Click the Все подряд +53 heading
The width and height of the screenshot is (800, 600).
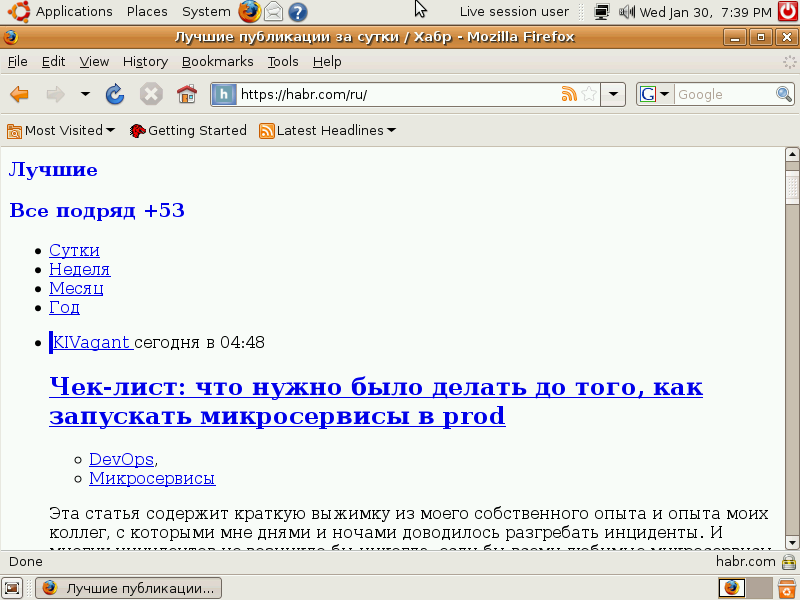tap(97, 211)
